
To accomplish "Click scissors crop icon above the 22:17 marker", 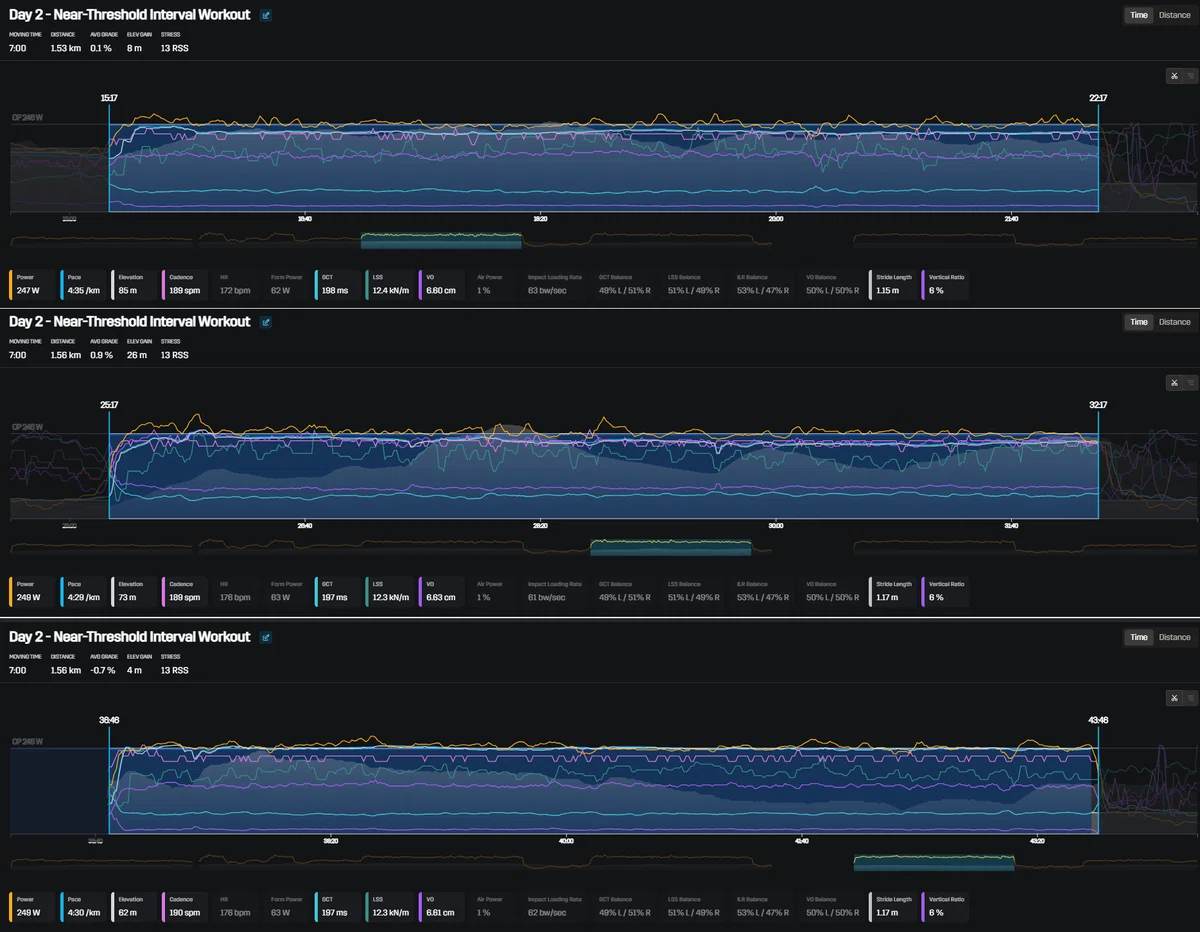I will tap(1174, 75).
